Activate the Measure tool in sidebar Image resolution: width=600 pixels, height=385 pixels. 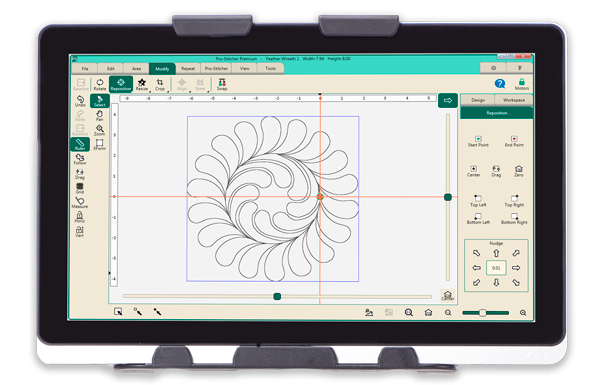(80, 202)
